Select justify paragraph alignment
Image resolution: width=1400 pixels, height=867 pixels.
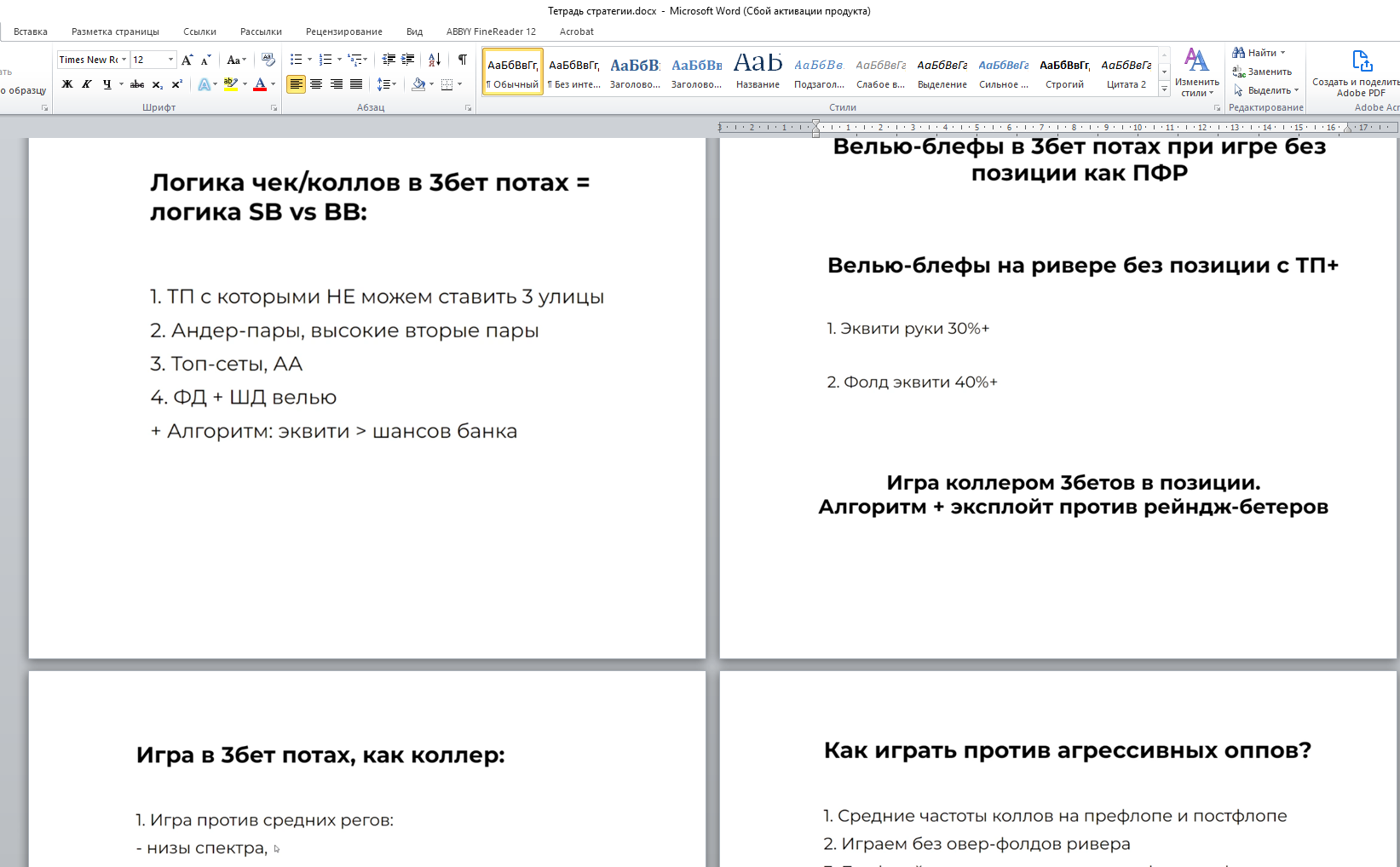click(356, 84)
